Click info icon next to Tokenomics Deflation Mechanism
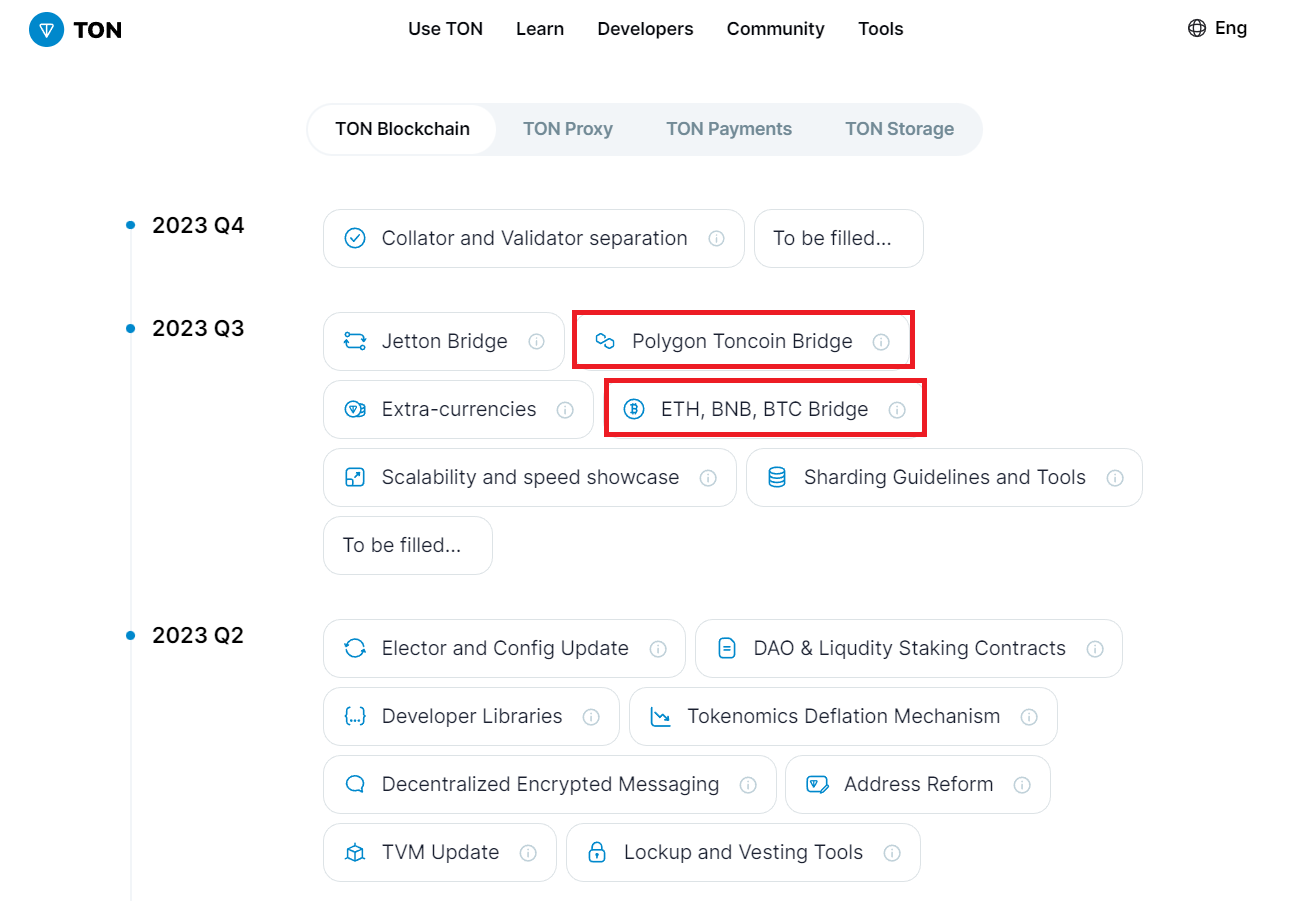The image size is (1309, 901). tap(1029, 716)
